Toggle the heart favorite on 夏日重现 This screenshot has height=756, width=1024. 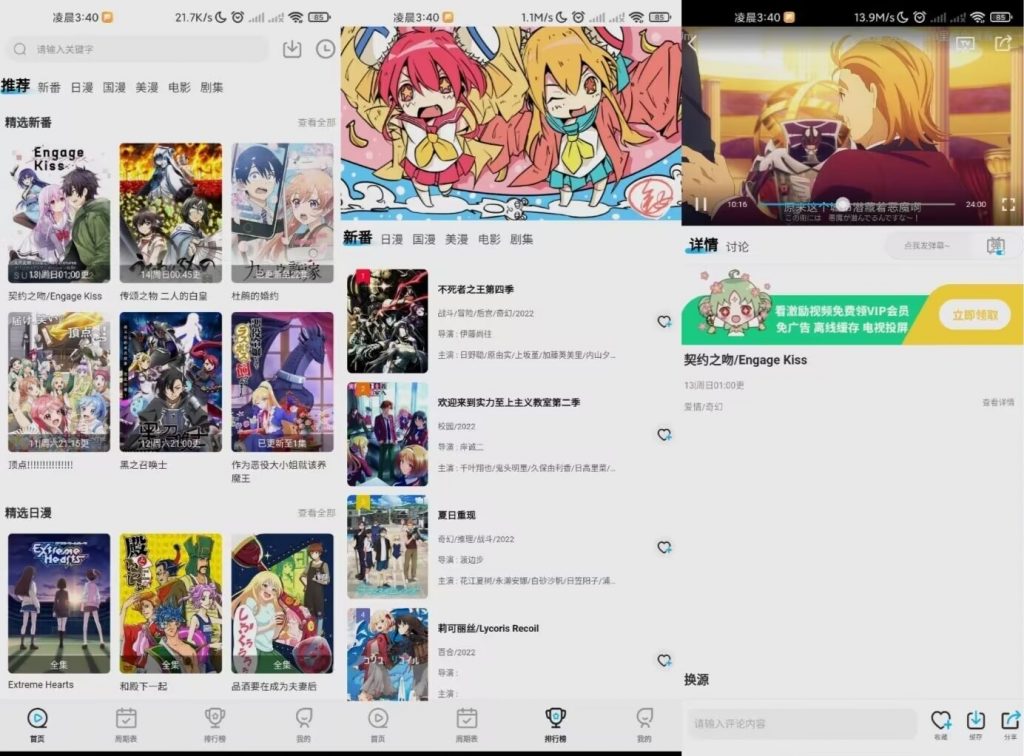coord(663,547)
